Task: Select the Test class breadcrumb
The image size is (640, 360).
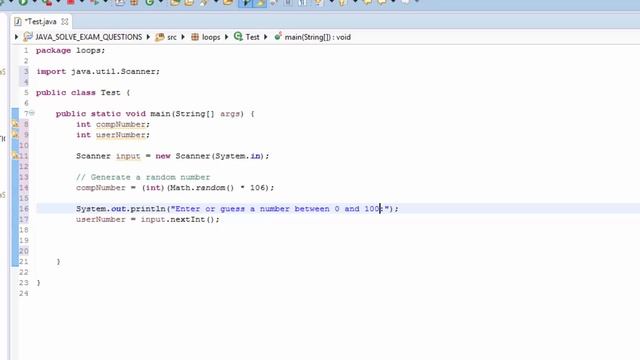Action: [x=247, y=37]
